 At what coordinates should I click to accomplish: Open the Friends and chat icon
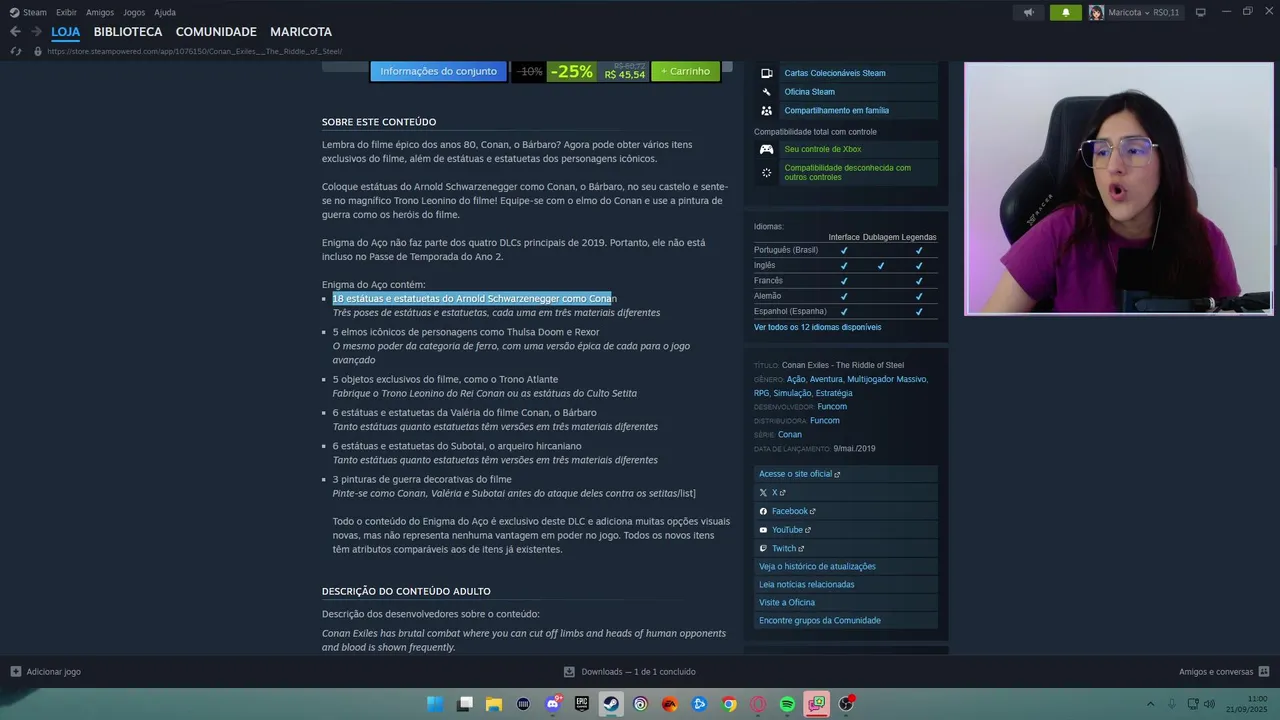click(1263, 672)
